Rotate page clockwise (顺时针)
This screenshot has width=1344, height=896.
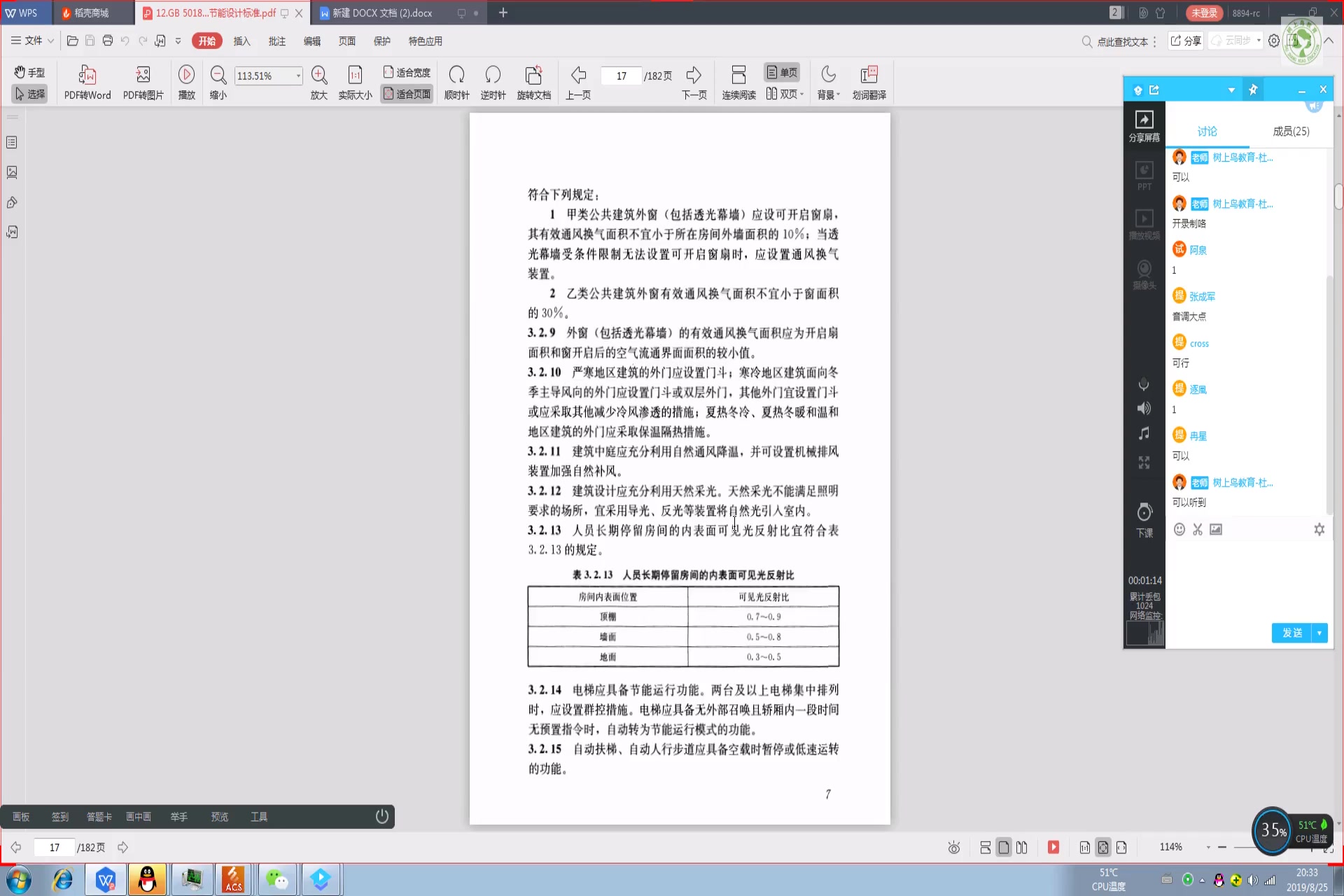(x=457, y=83)
